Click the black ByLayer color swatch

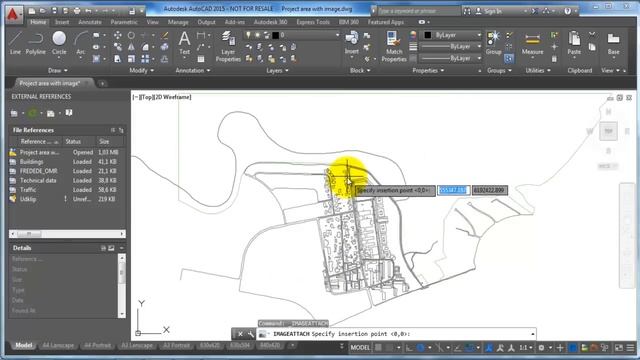[x=427, y=35]
